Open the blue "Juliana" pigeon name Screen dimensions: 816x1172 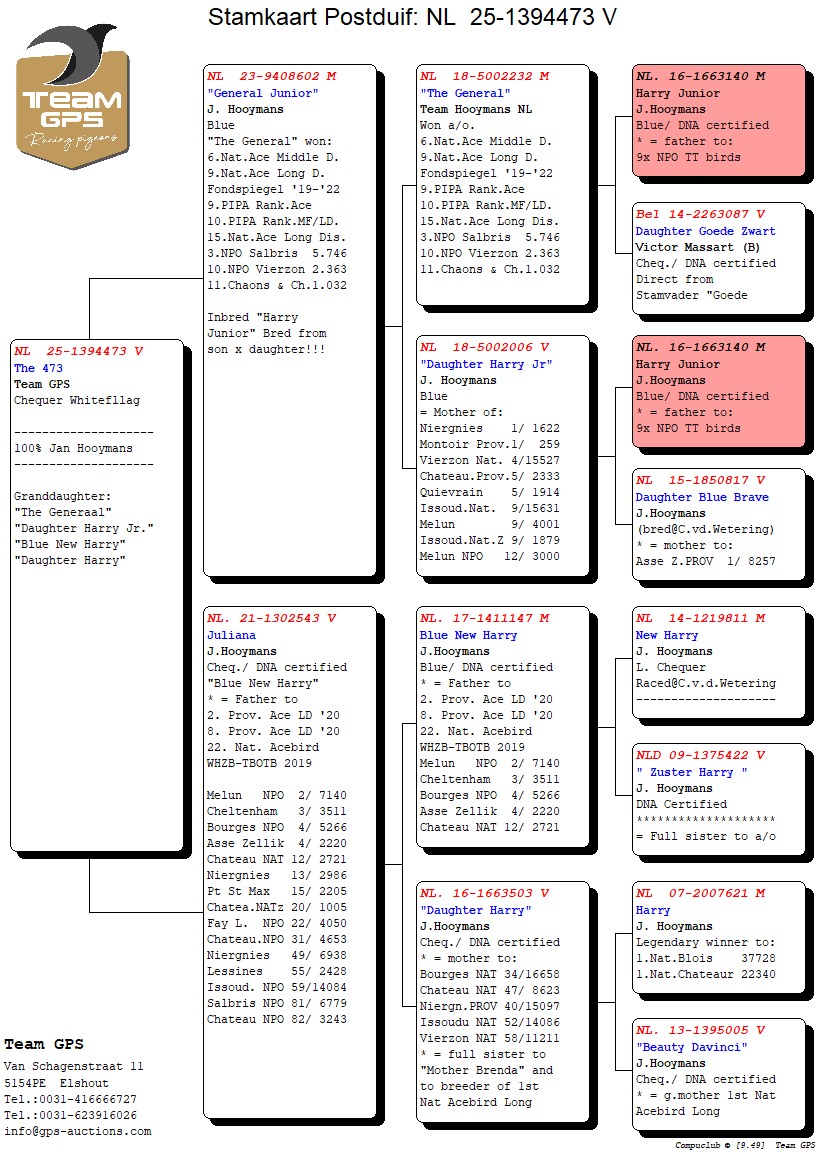pos(231,635)
